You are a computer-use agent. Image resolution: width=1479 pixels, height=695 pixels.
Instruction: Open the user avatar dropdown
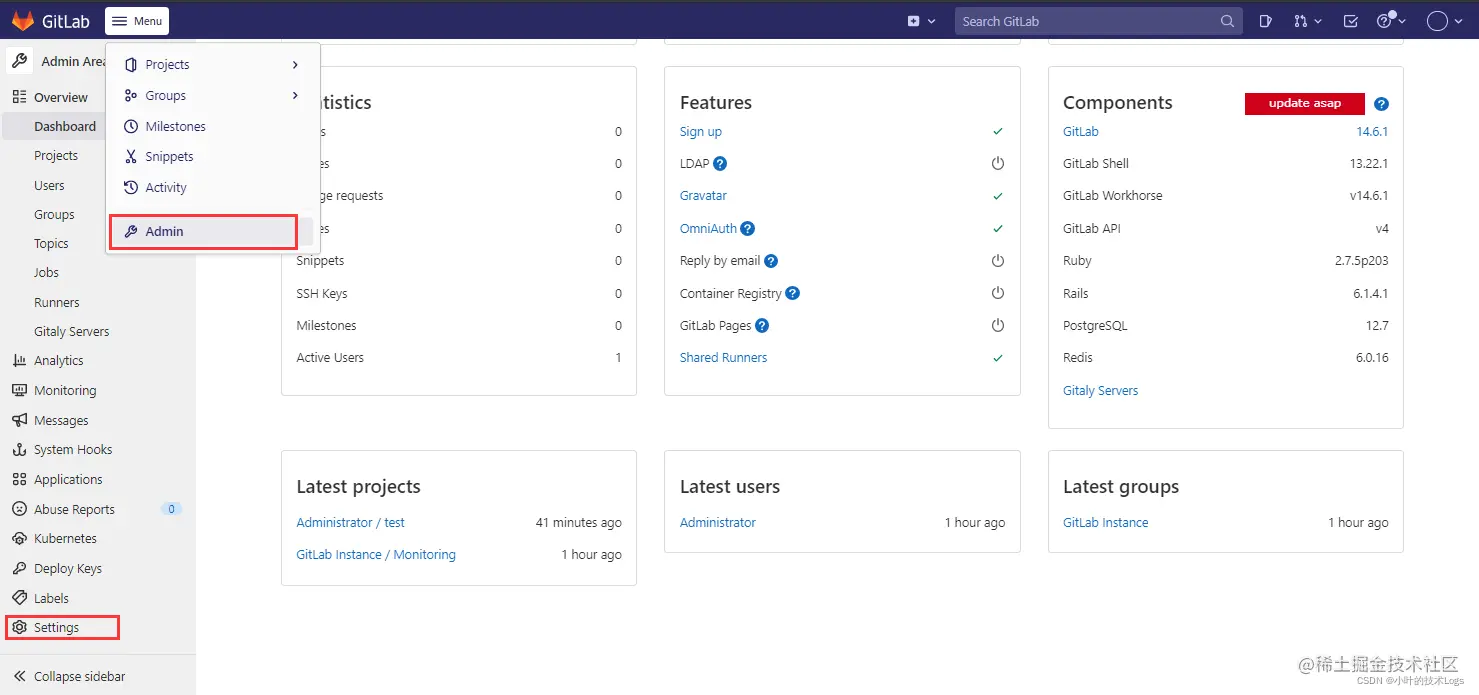[1444, 21]
